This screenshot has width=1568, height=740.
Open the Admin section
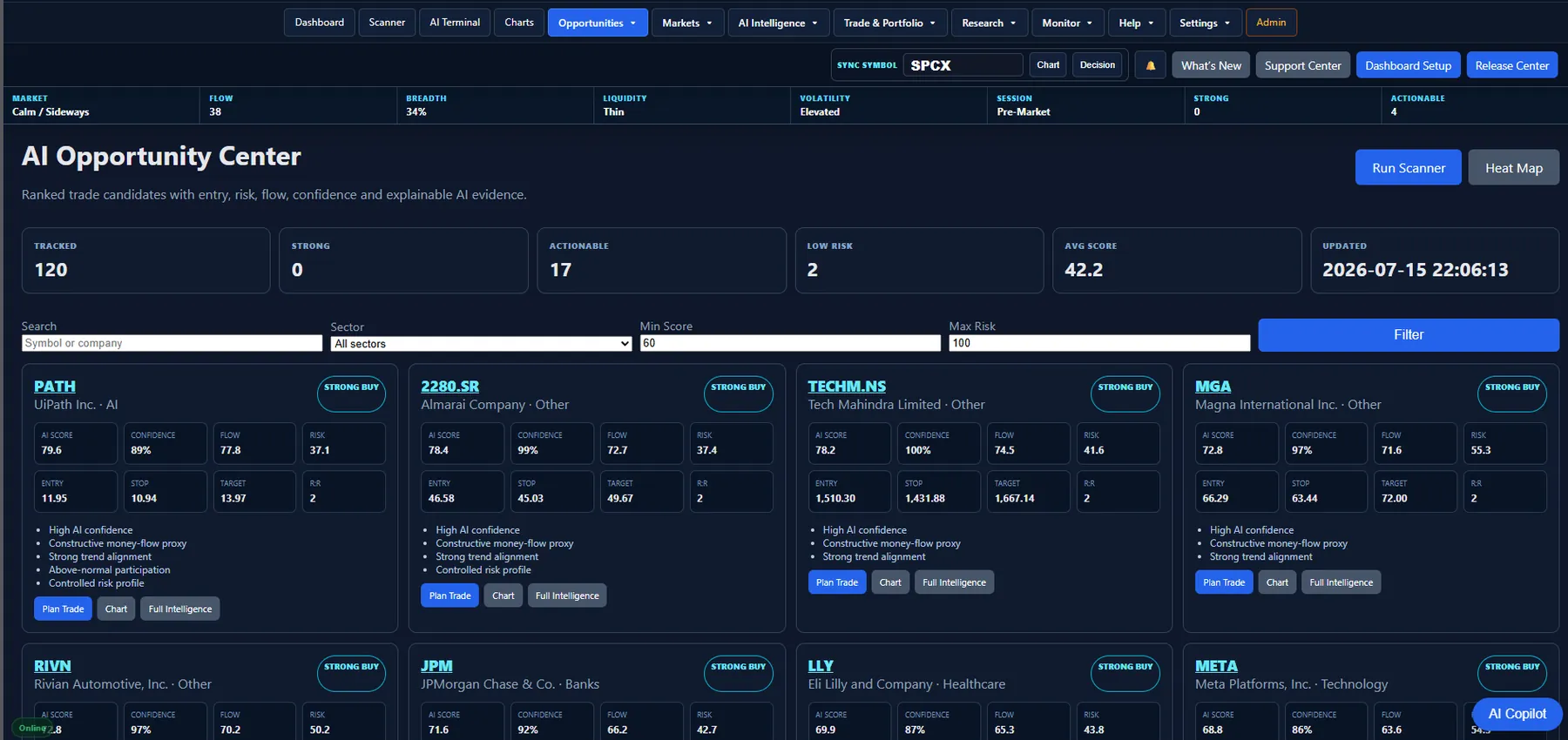[x=1271, y=23]
